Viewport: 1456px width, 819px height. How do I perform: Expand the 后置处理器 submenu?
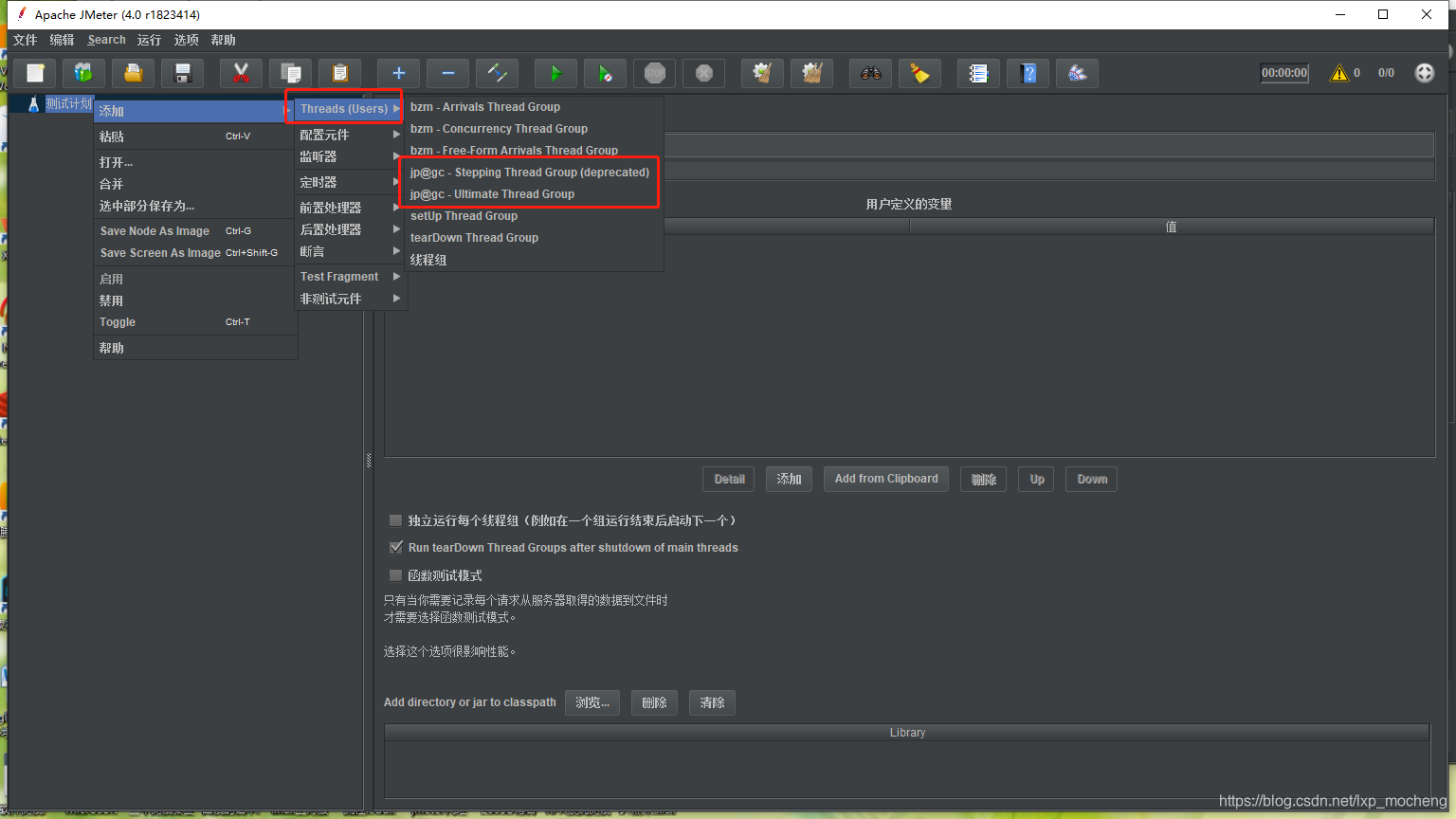pos(349,229)
